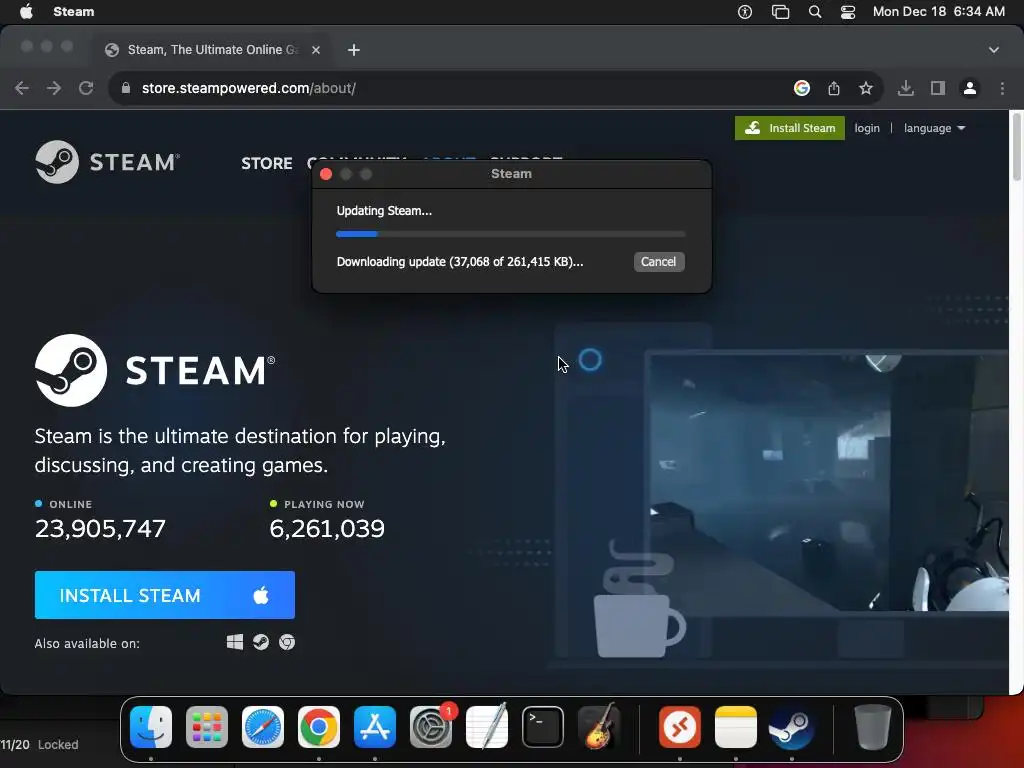Close the Steam updater dialog

pyautogui.click(x=326, y=174)
